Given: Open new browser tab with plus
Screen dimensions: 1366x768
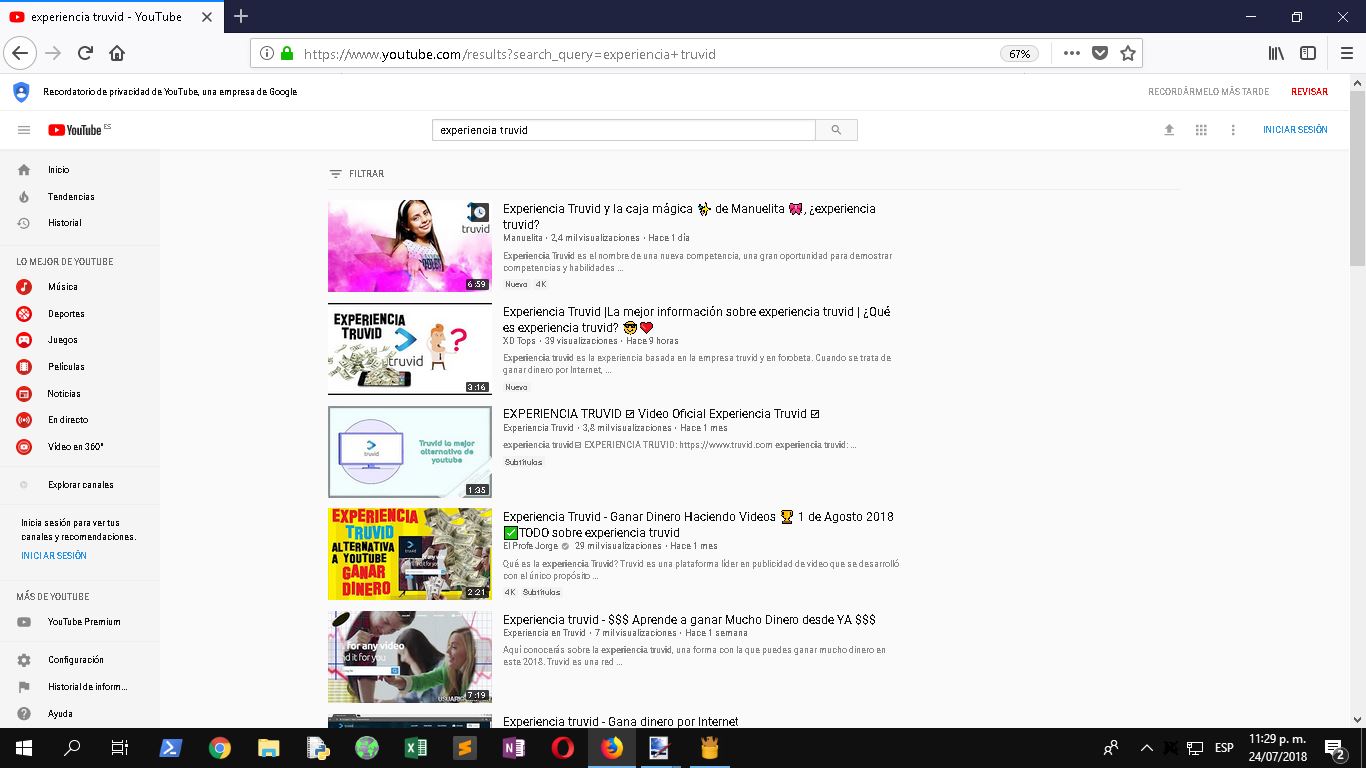Looking at the screenshot, I should tap(241, 16).
